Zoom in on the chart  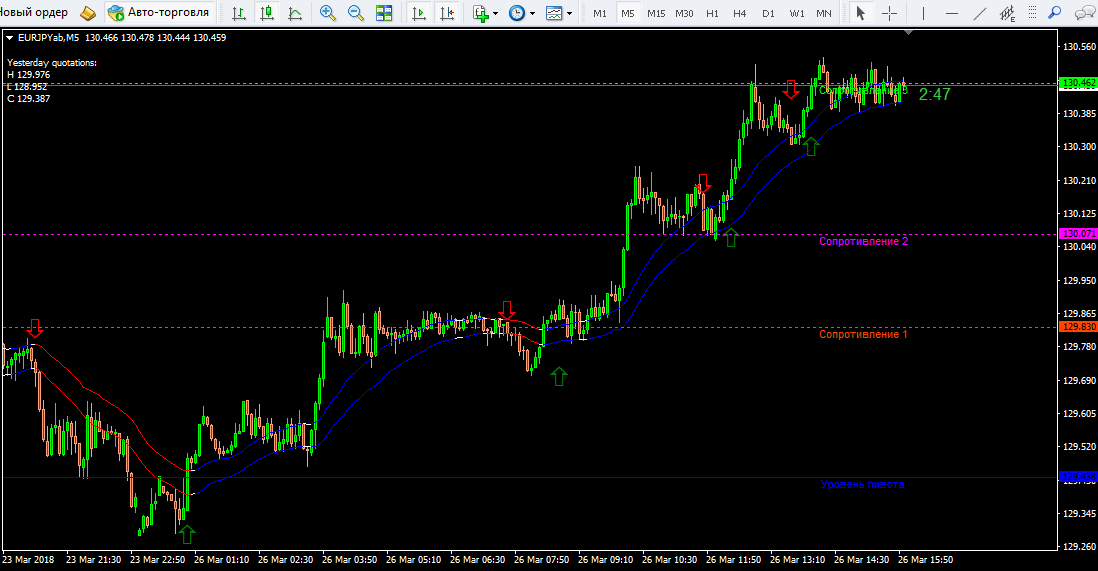pos(327,13)
